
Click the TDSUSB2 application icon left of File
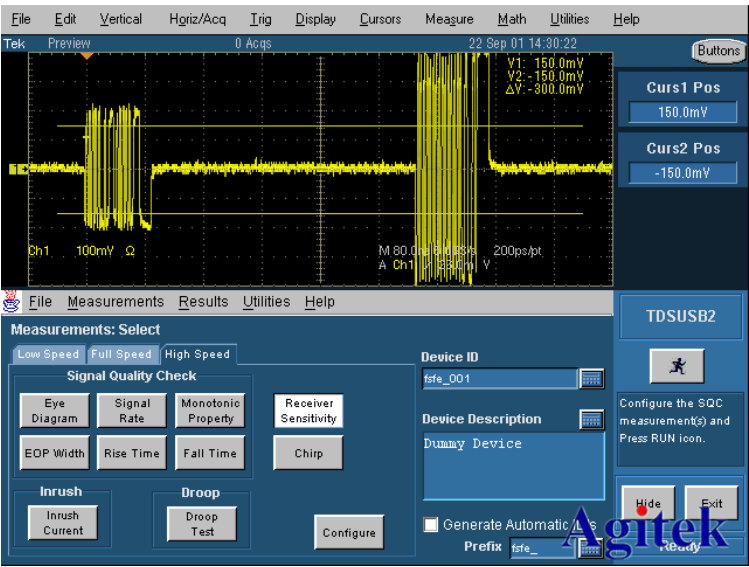click(x=13, y=302)
